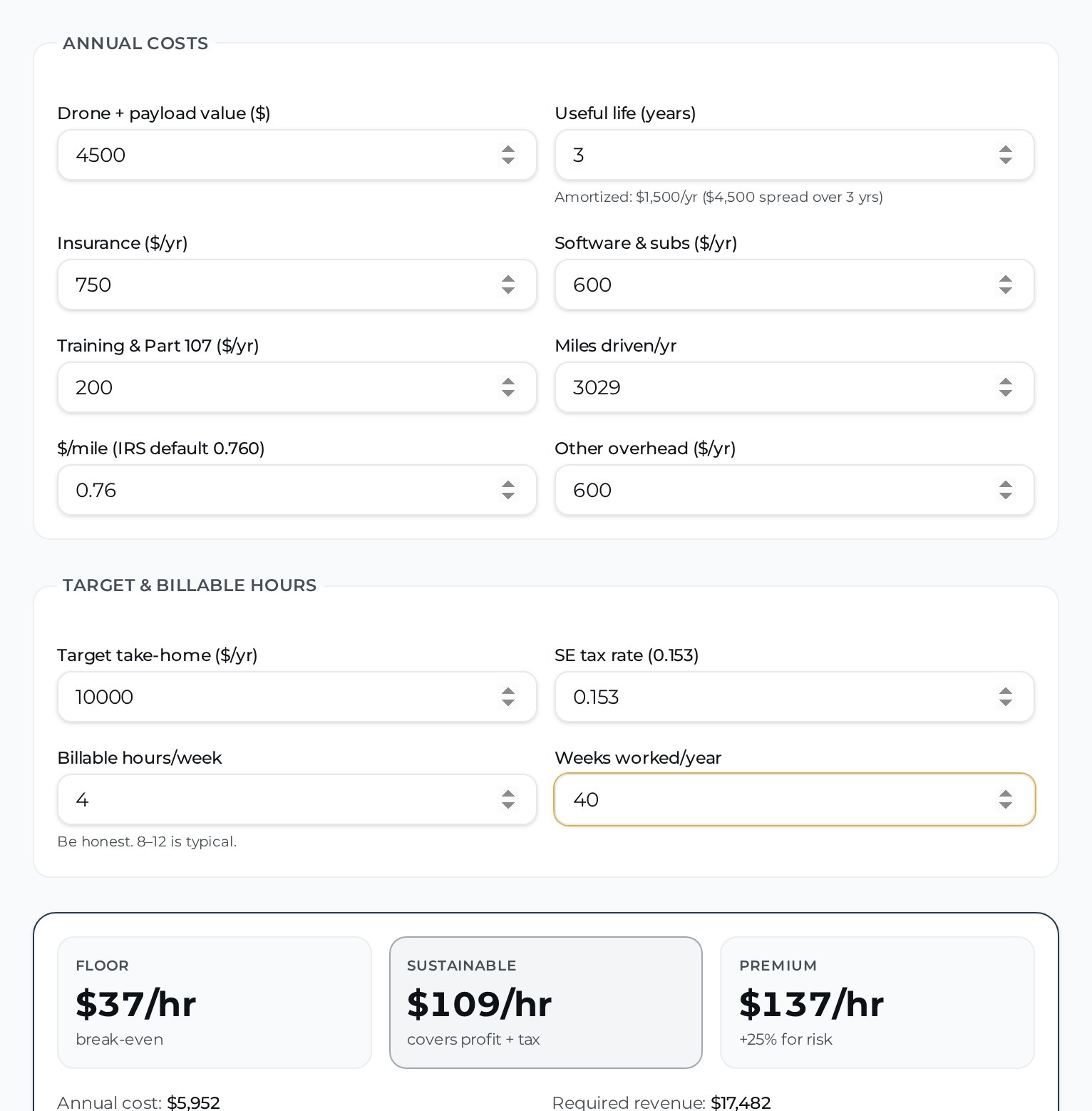Image resolution: width=1092 pixels, height=1111 pixels.
Task: Click the ANNUAL COSTS section heading
Action: click(x=135, y=43)
